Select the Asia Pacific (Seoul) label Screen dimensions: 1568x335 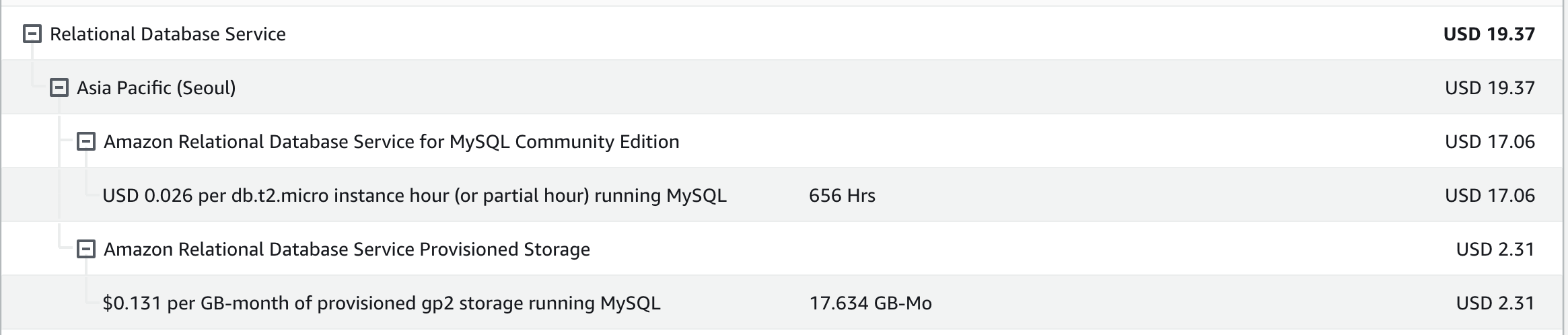[x=156, y=88]
